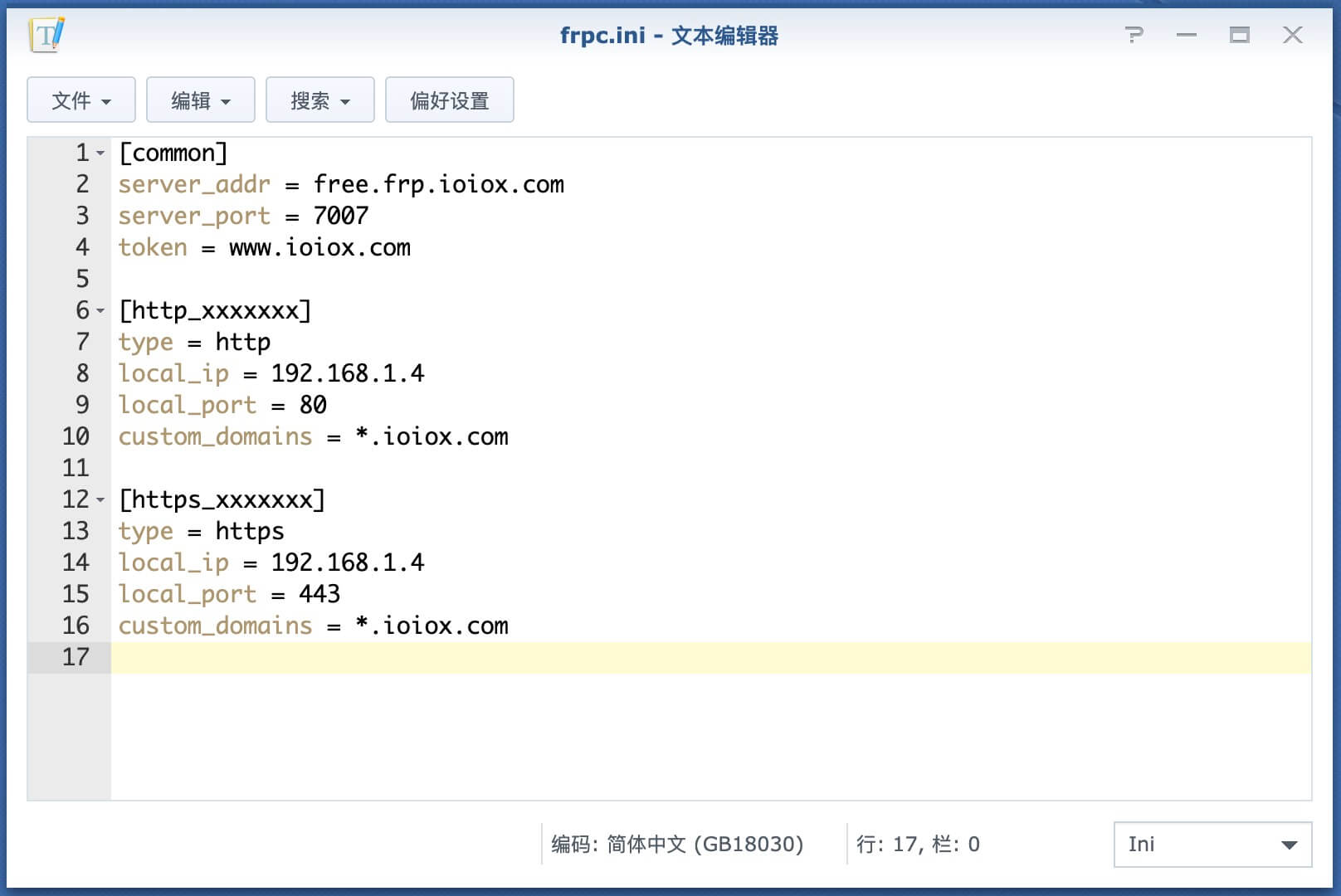Collapse the [http_xxxxxxx] section fold arrow
Viewport: 1341px width, 896px height.
tap(100, 311)
